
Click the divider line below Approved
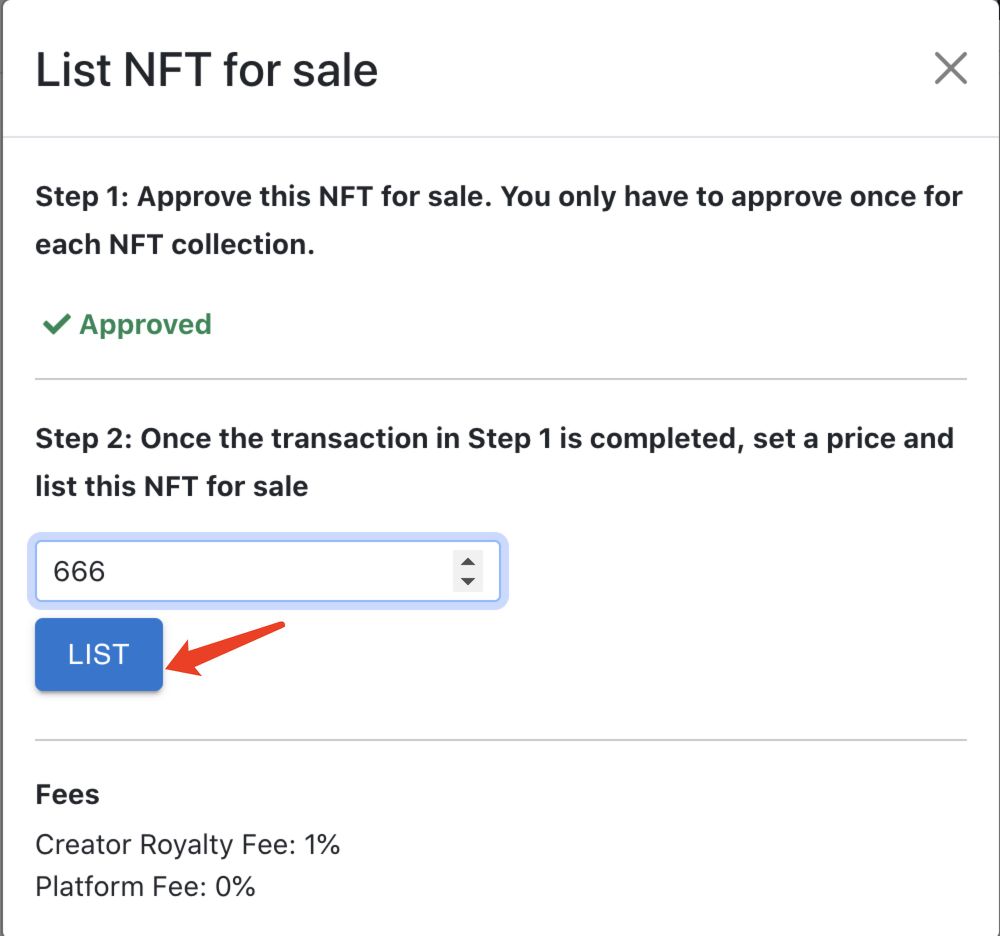click(500, 380)
